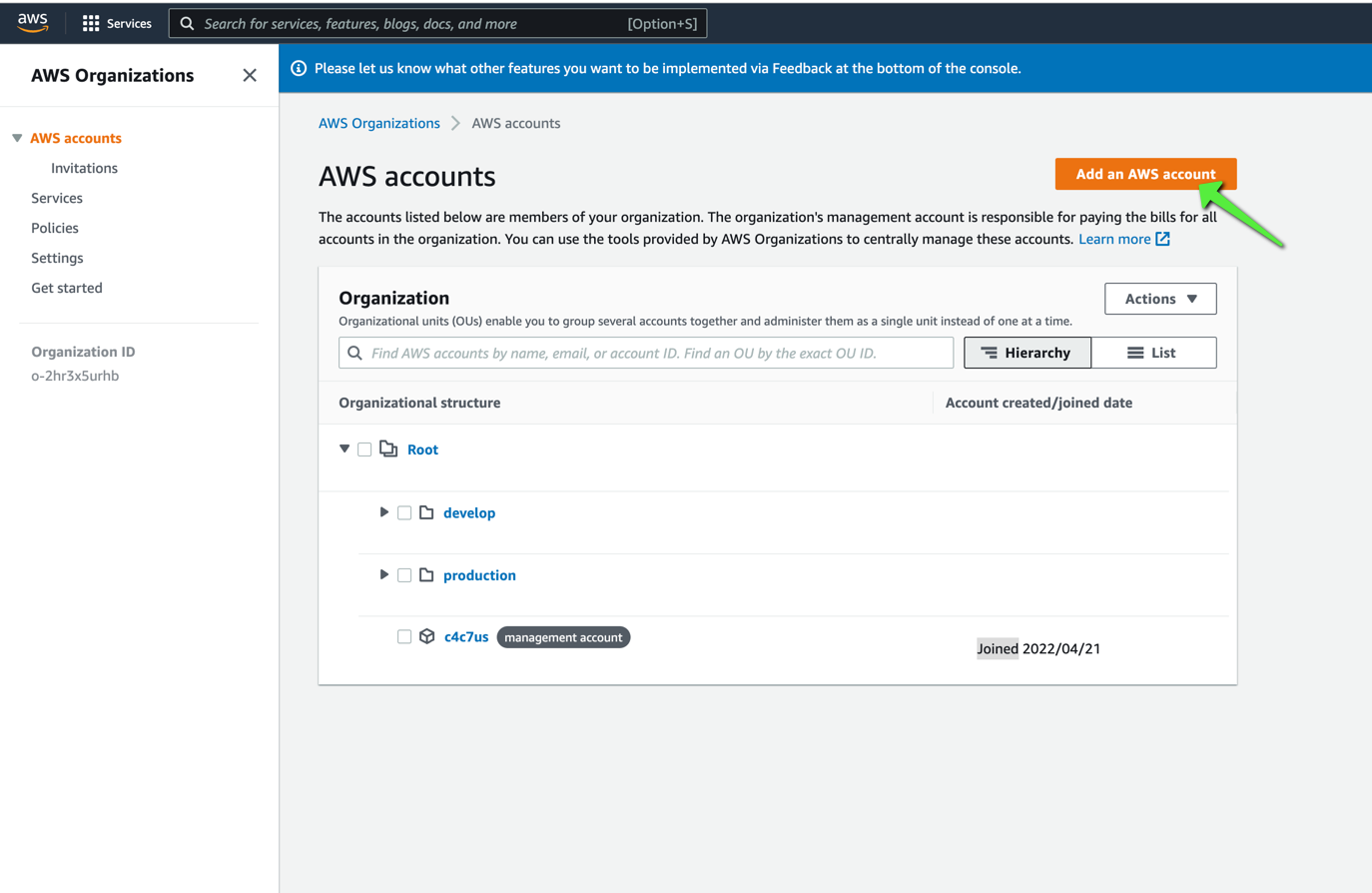
Task: Open the Services grid menu icon
Action: tap(91, 23)
